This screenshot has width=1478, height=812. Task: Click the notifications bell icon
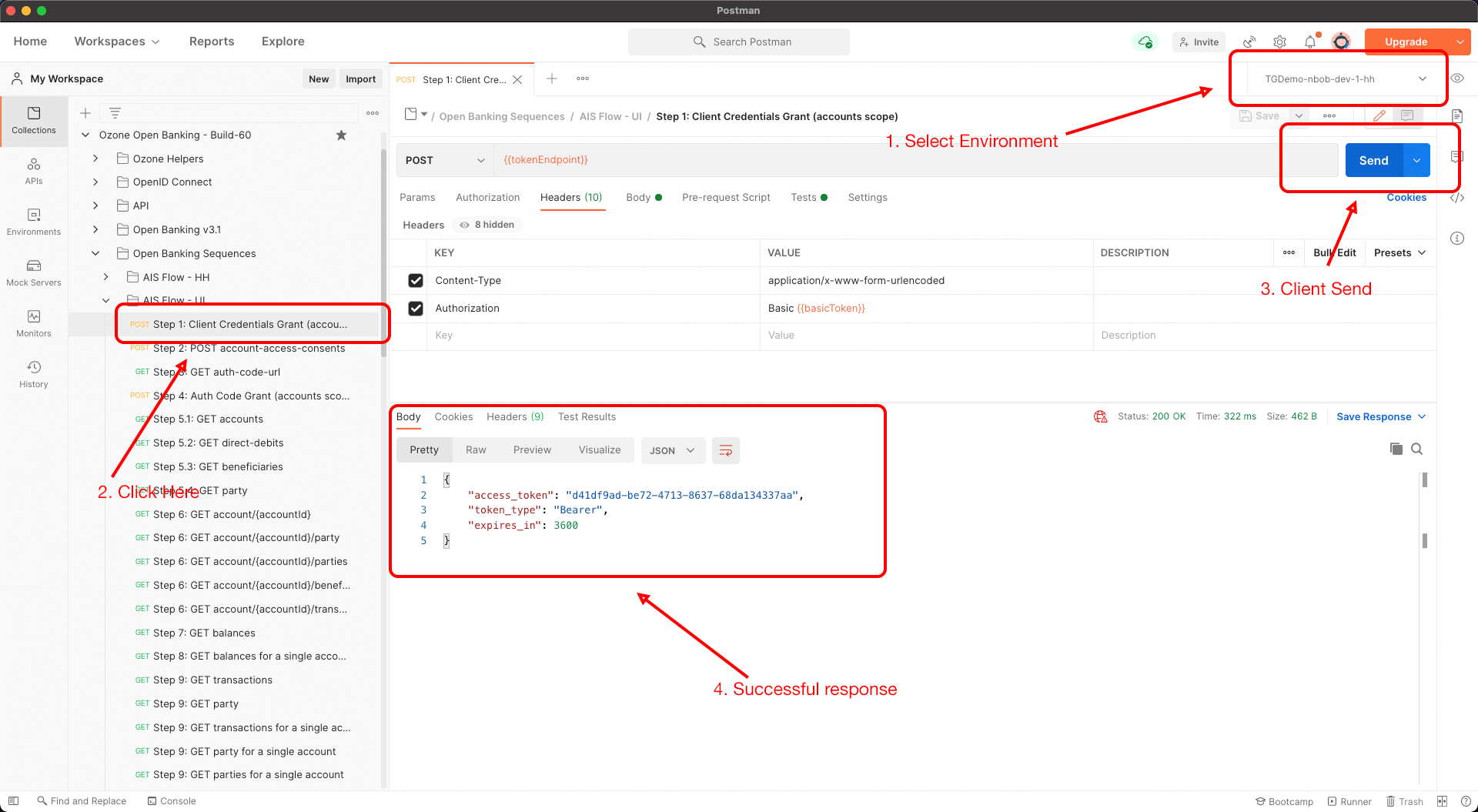[1309, 42]
